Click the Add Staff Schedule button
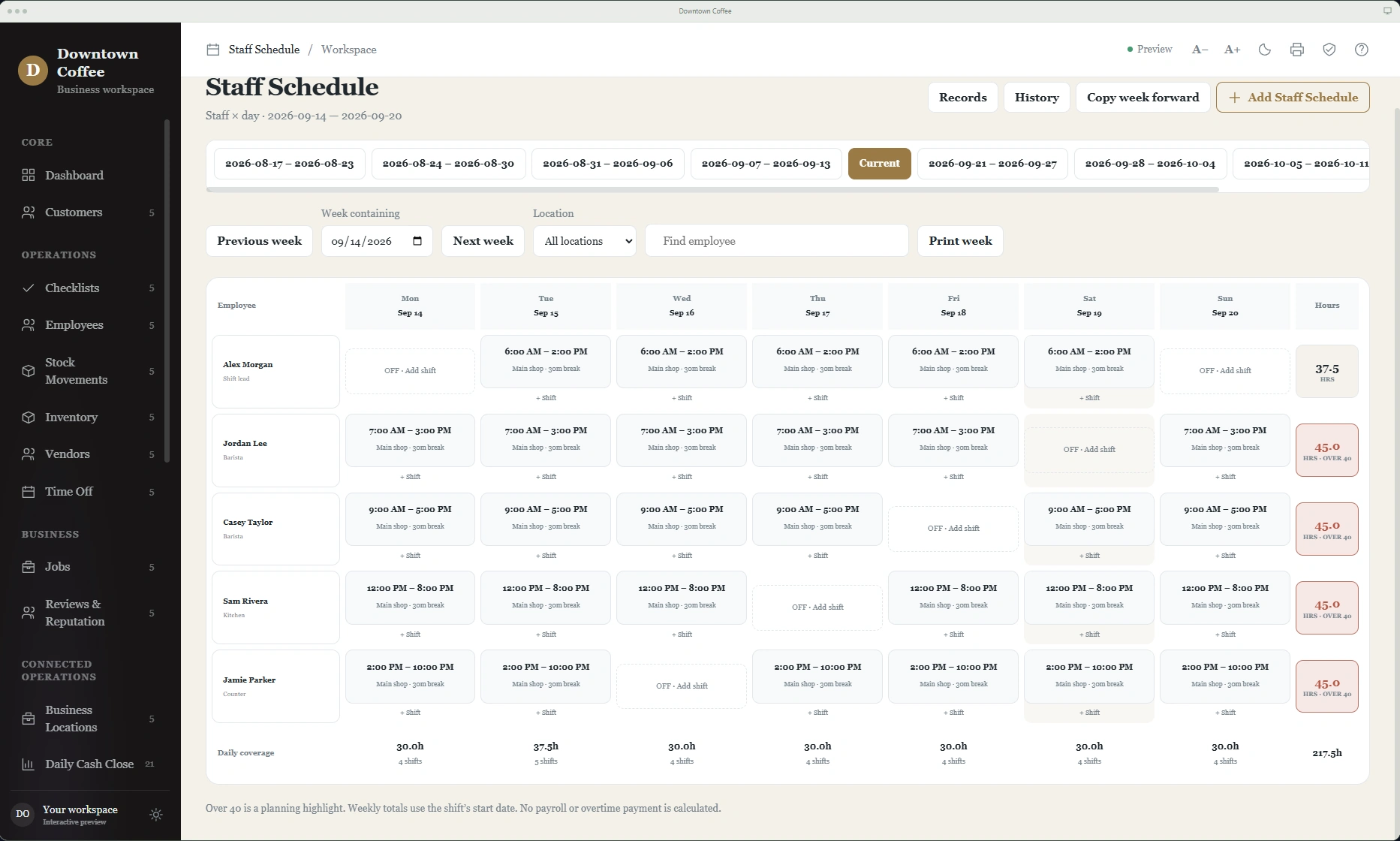The image size is (1400, 841). pos(1293,98)
